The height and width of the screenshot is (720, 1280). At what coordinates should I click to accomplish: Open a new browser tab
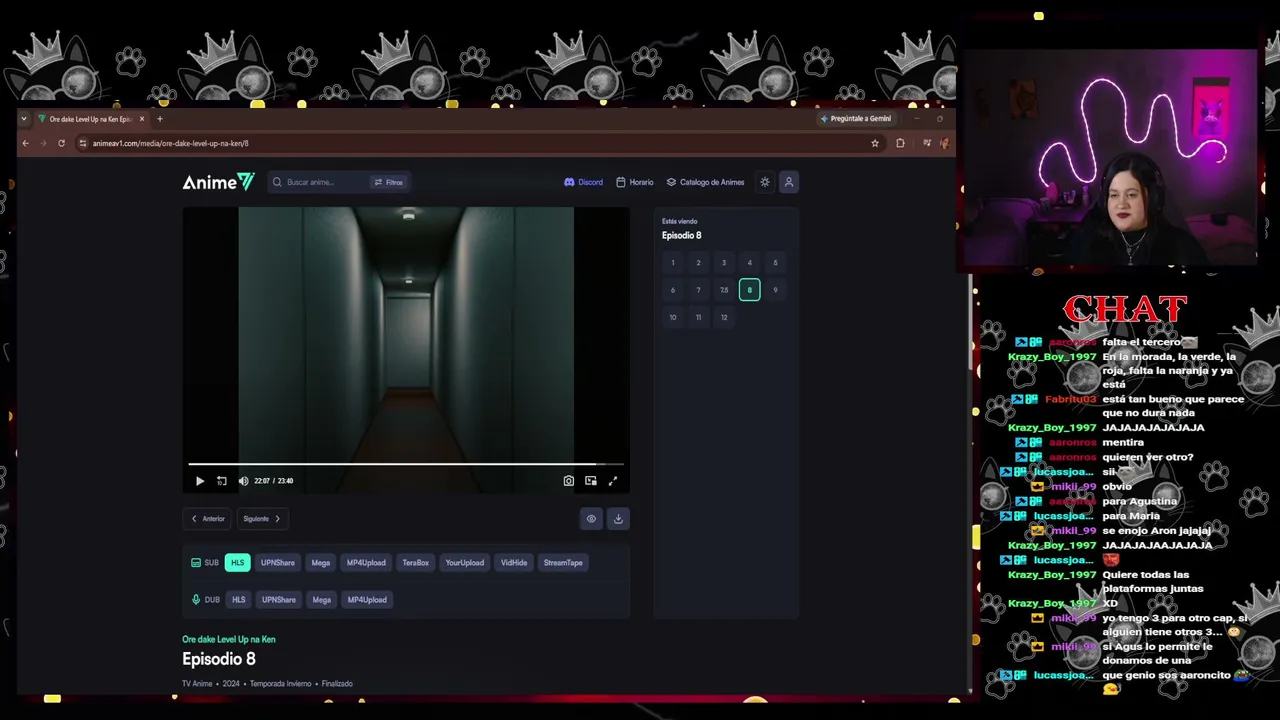click(159, 119)
